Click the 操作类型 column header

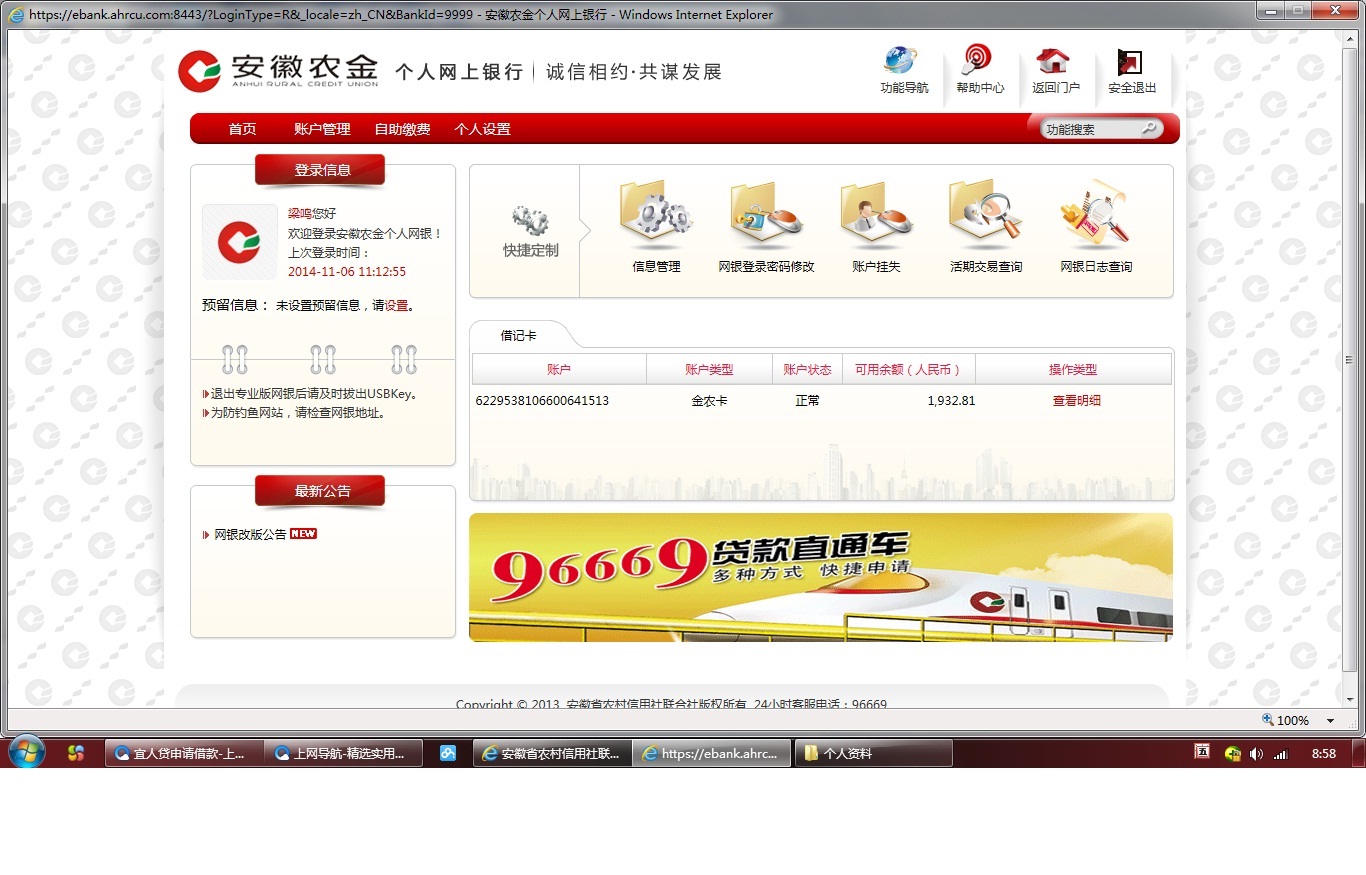(x=1073, y=369)
